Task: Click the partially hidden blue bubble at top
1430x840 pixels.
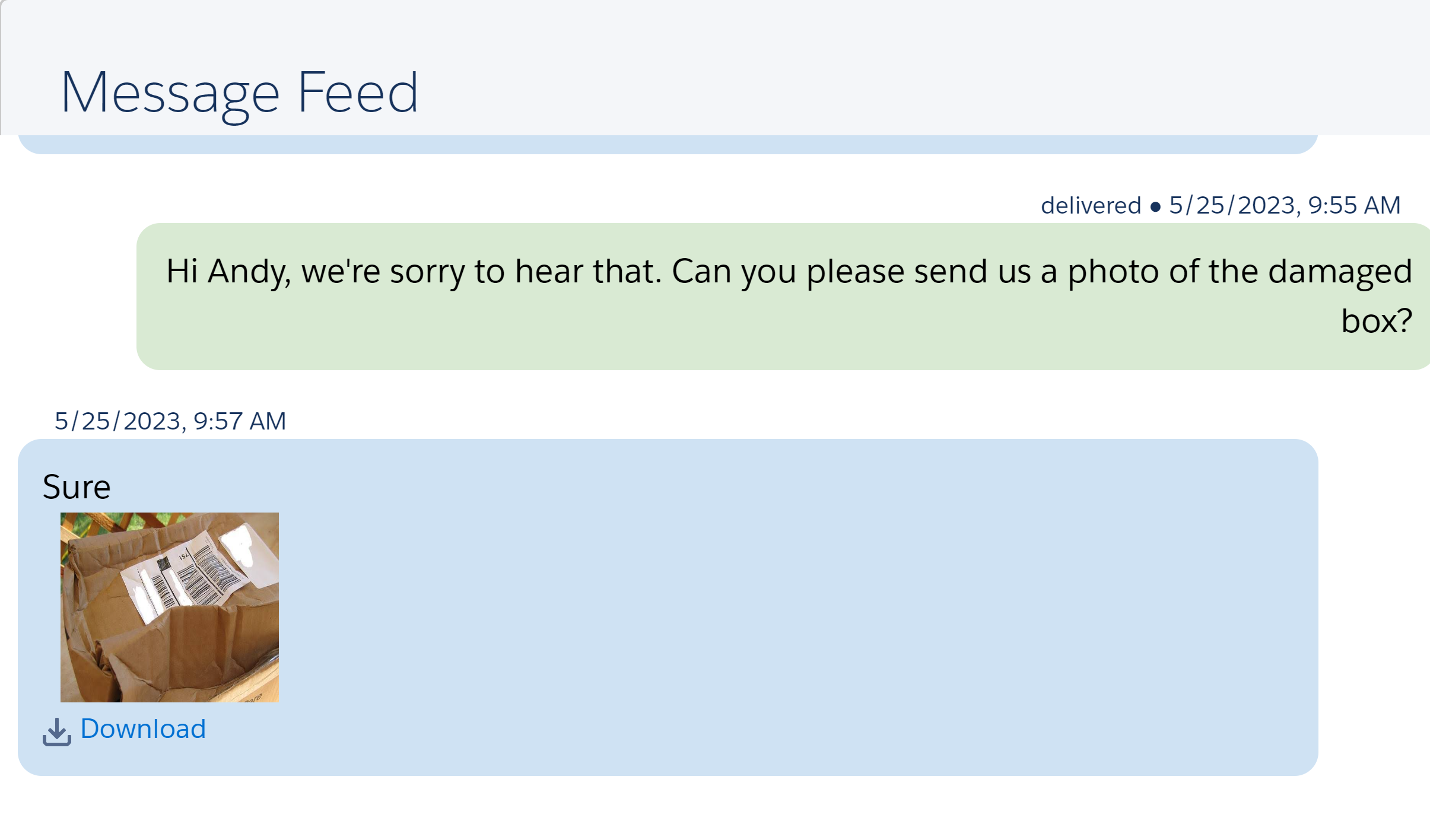Action: 668,144
